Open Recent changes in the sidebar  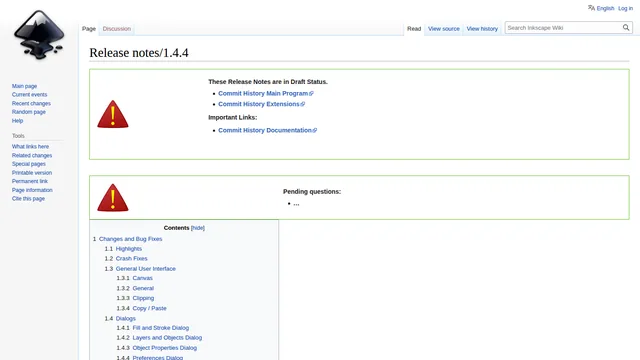click(x=31, y=104)
